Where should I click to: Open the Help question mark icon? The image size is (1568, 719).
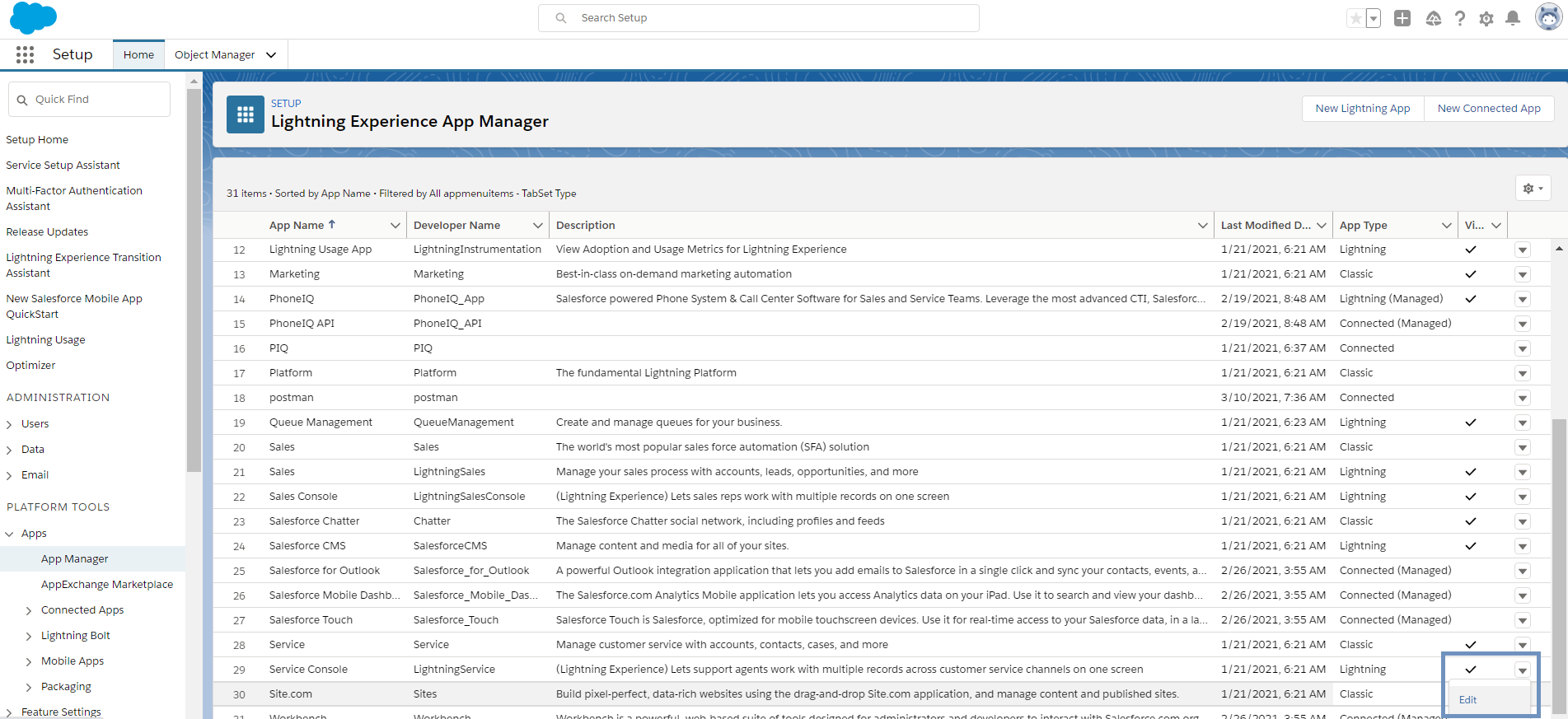pos(1460,18)
